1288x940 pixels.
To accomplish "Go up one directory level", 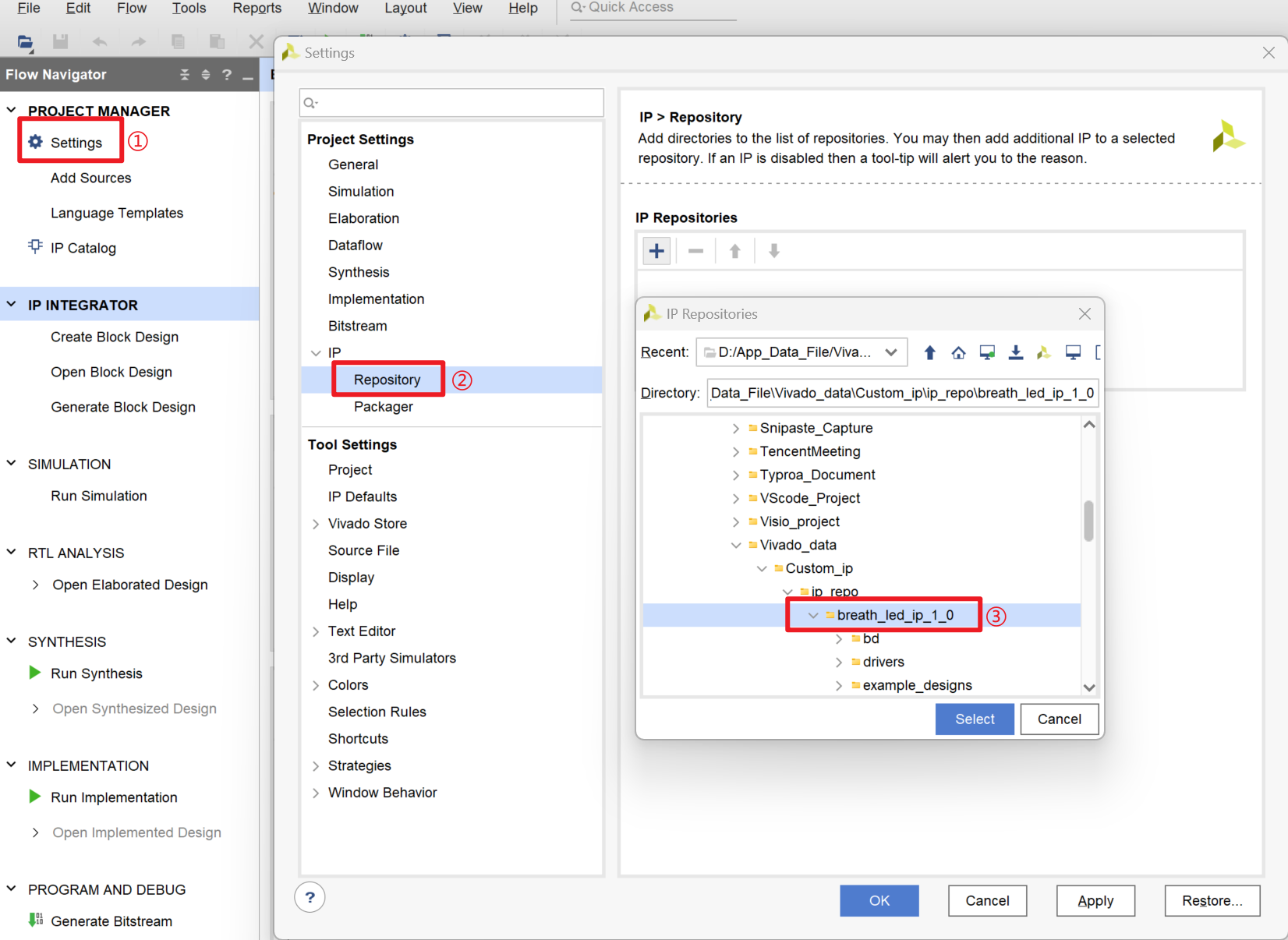I will (929, 352).
